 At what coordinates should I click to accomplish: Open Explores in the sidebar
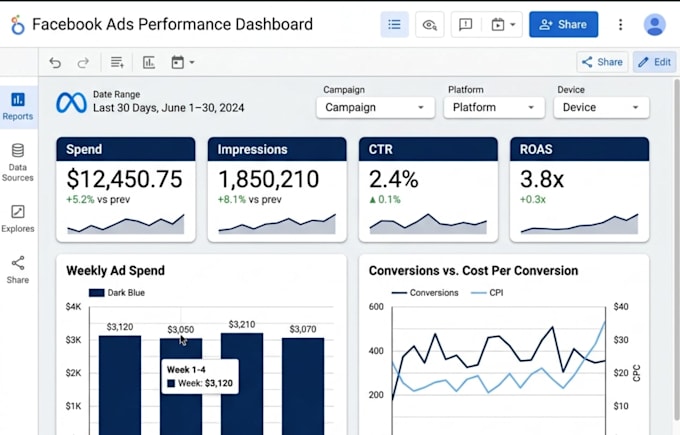pyautogui.click(x=17, y=219)
